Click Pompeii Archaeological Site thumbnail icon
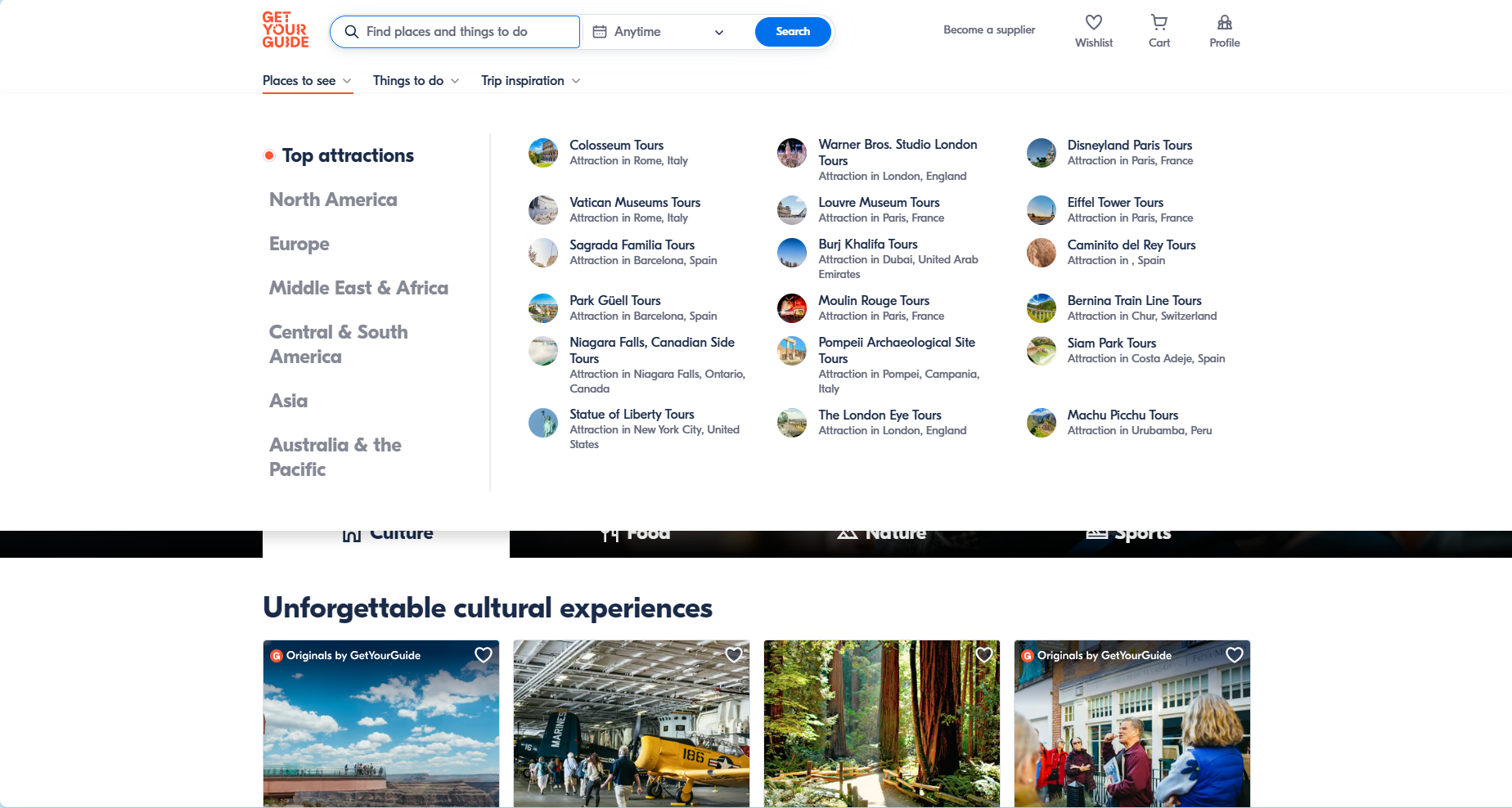This screenshot has width=1512, height=808. (x=792, y=351)
